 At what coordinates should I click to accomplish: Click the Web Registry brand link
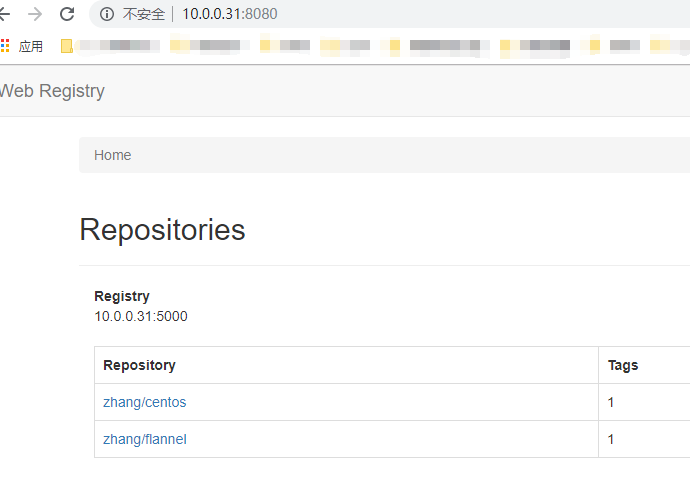(52, 91)
